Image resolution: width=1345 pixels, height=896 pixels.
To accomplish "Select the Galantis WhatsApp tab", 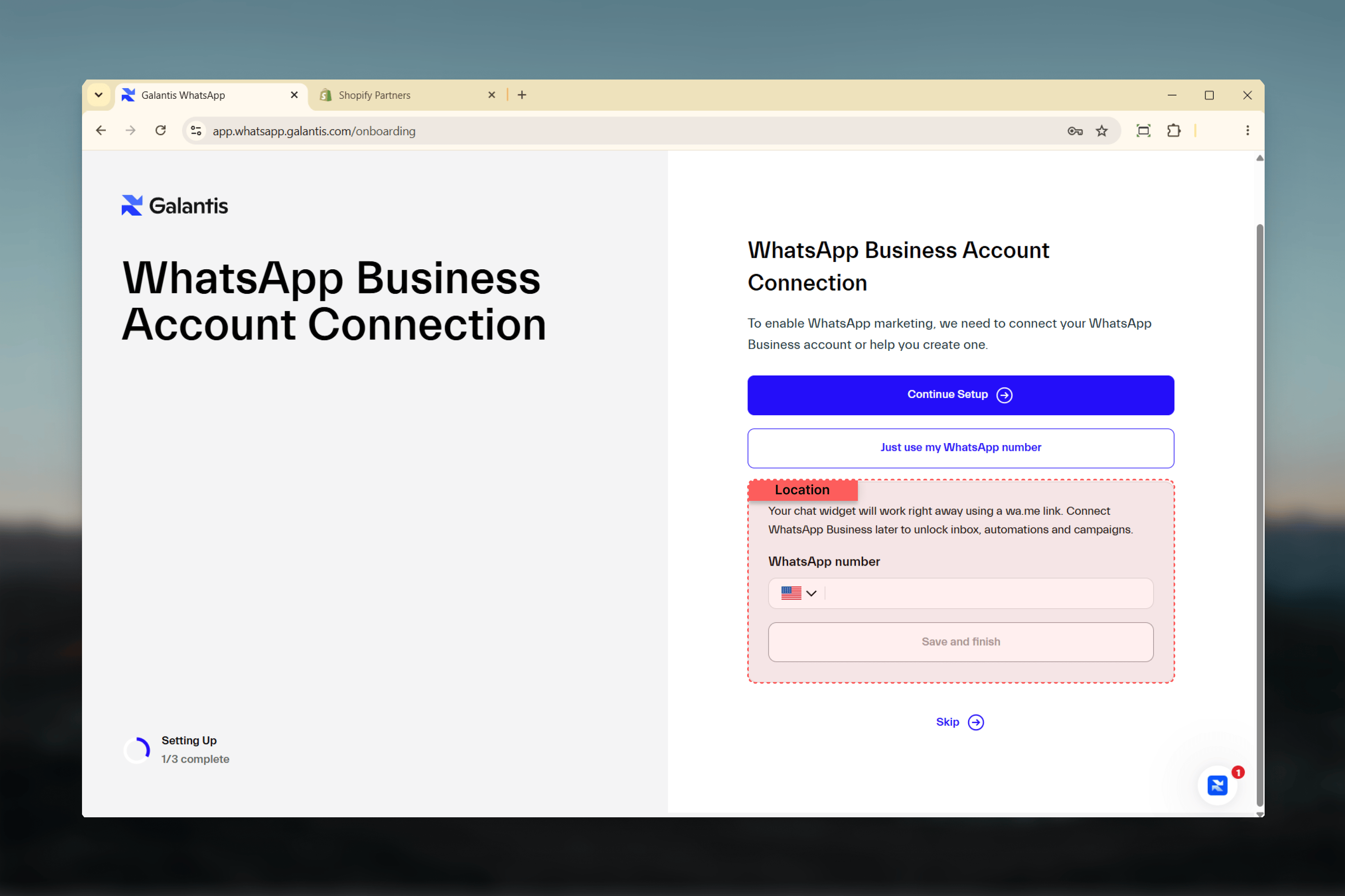I will click(x=212, y=95).
